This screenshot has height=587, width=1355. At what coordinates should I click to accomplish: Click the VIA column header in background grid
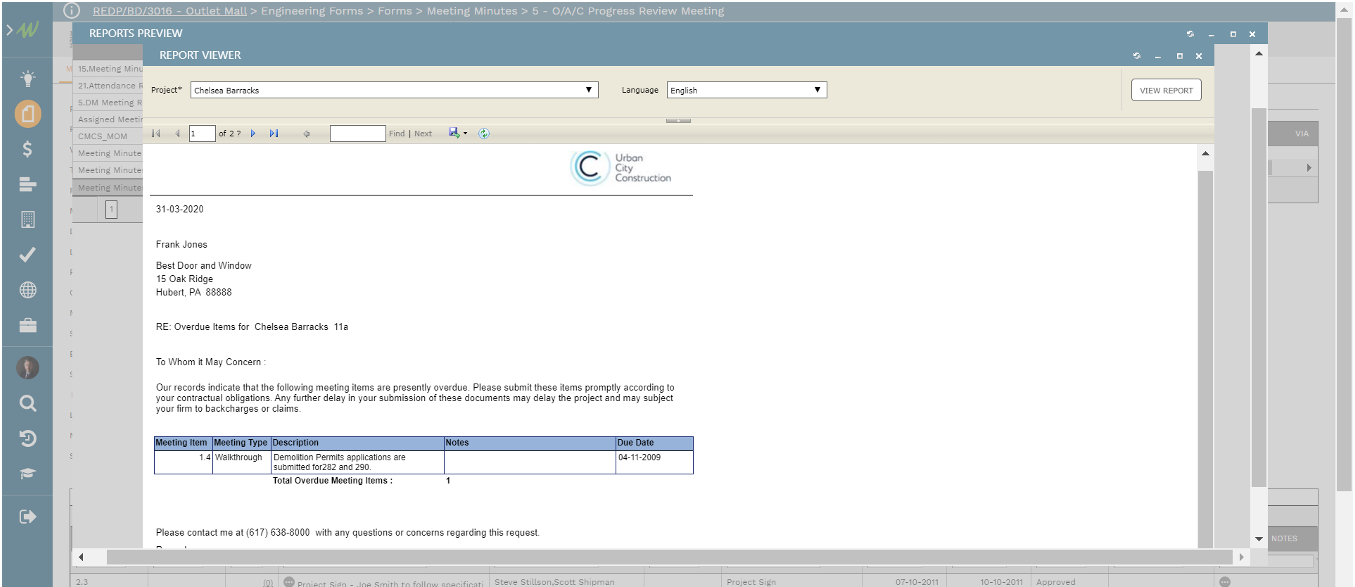coord(1301,134)
